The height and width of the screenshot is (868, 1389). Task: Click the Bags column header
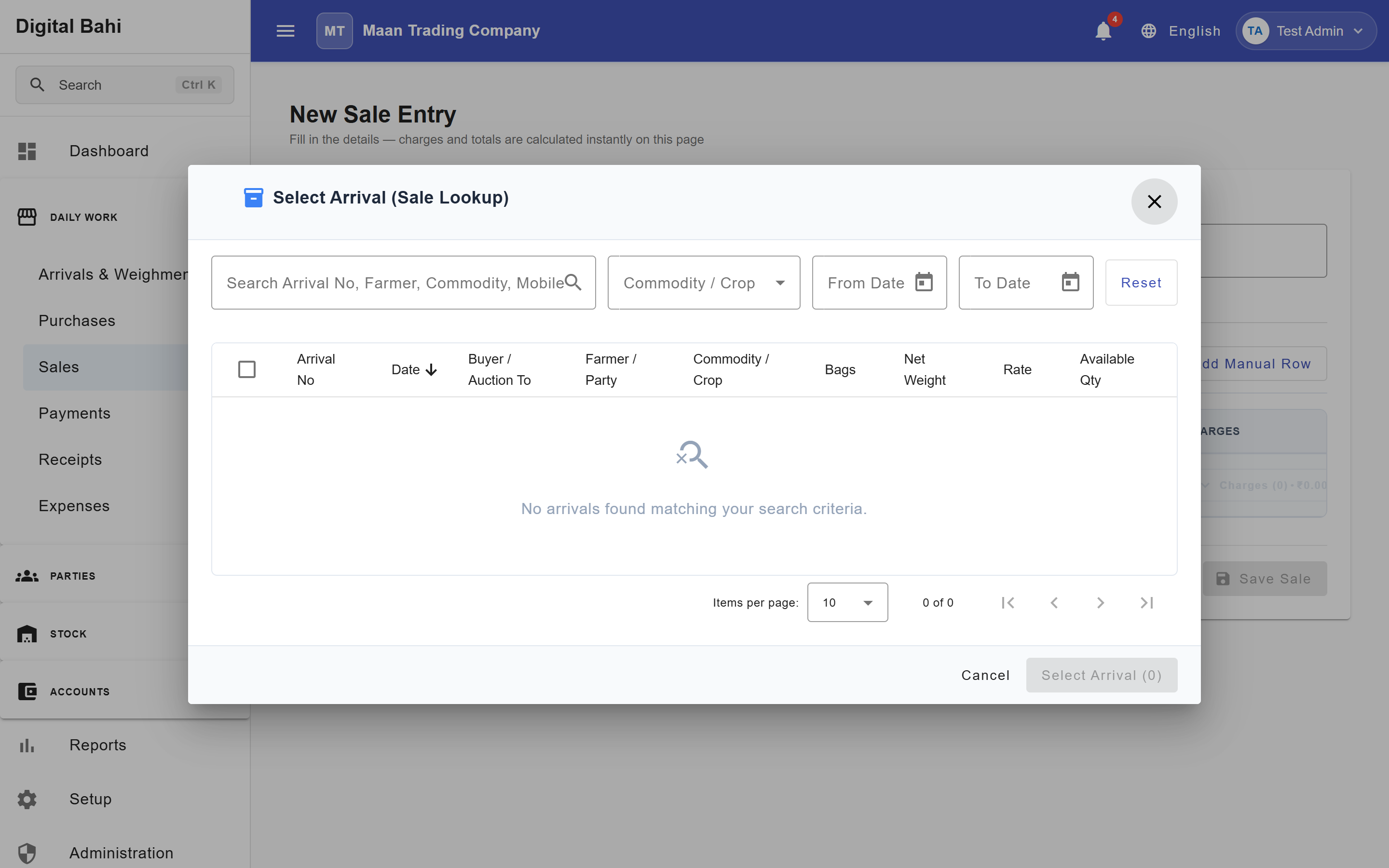click(840, 370)
